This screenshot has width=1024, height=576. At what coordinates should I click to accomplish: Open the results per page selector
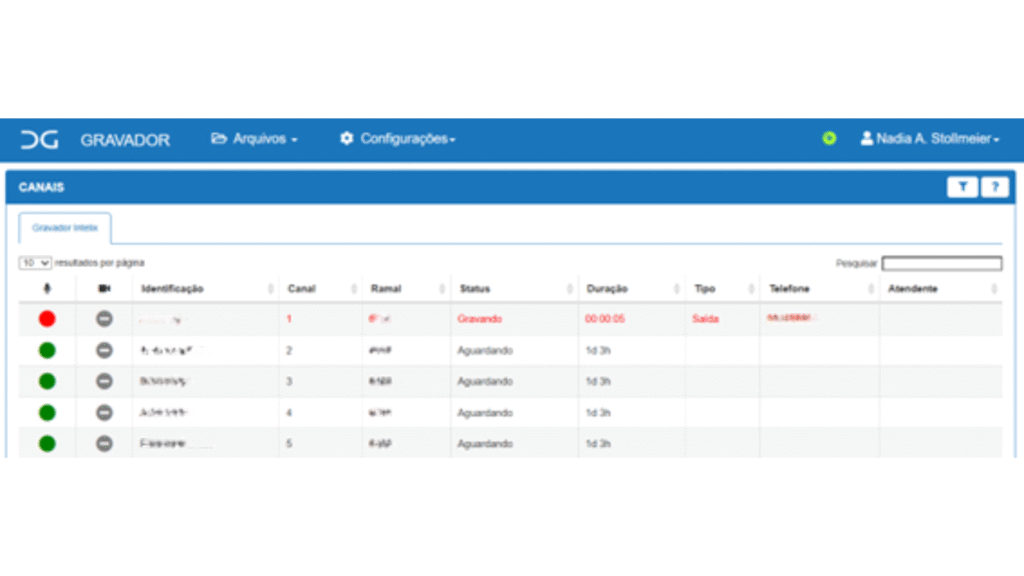pos(36,263)
